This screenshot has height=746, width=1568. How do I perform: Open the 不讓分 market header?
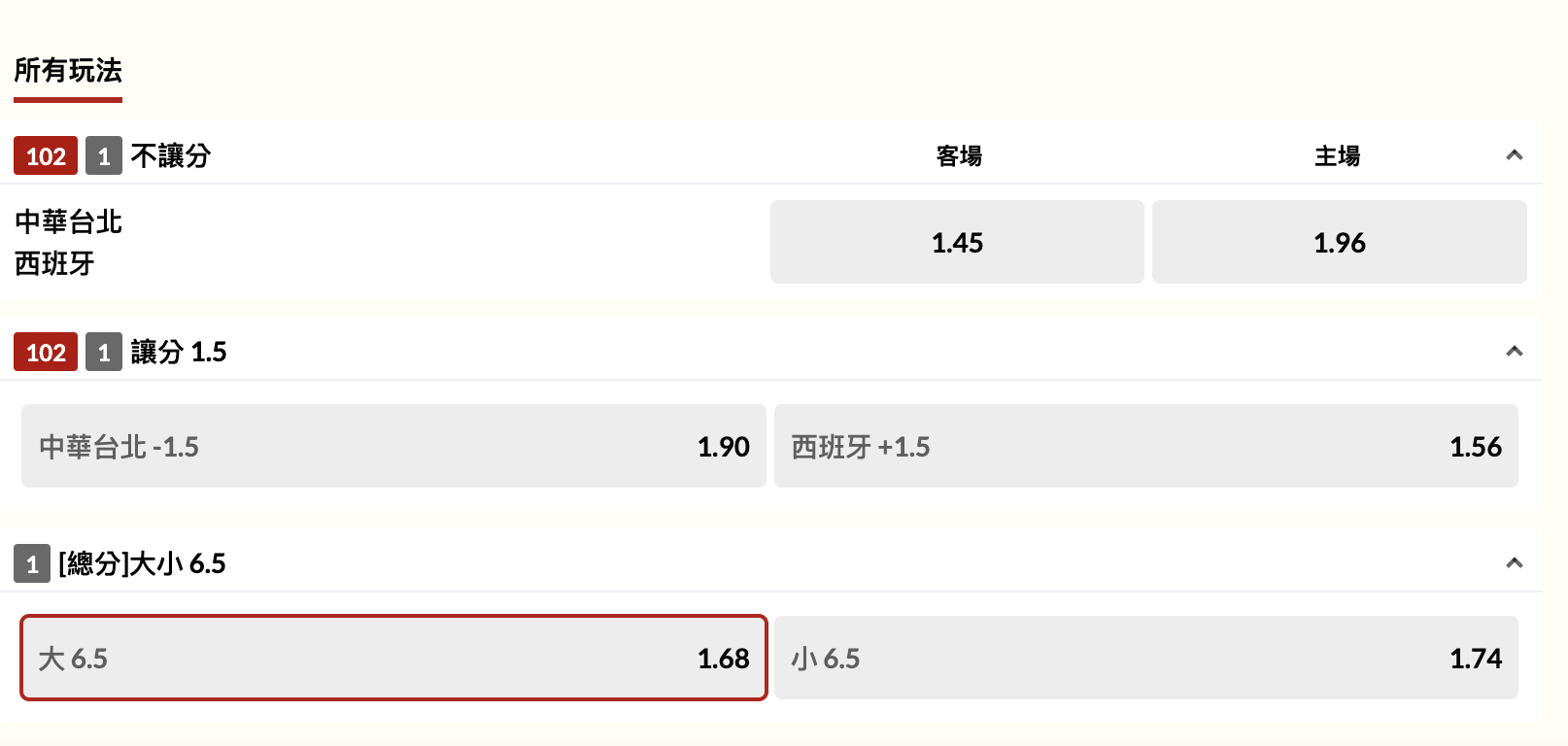point(170,155)
